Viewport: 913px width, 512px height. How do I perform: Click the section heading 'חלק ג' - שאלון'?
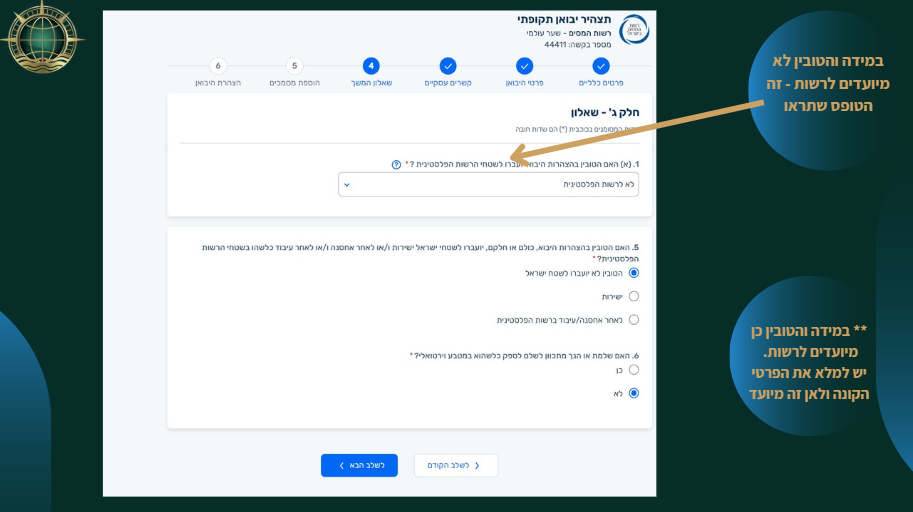(x=605, y=112)
